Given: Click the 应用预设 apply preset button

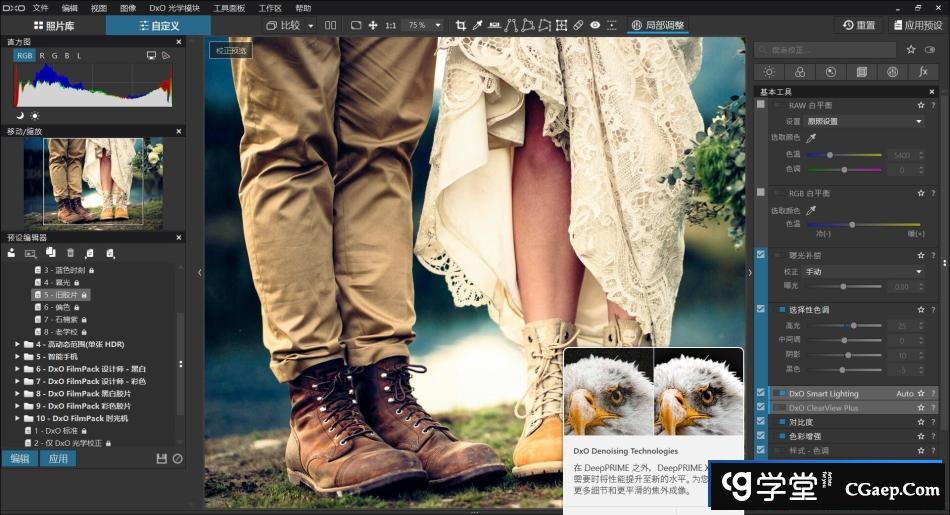Looking at the screenshot, I should (917, 25).
